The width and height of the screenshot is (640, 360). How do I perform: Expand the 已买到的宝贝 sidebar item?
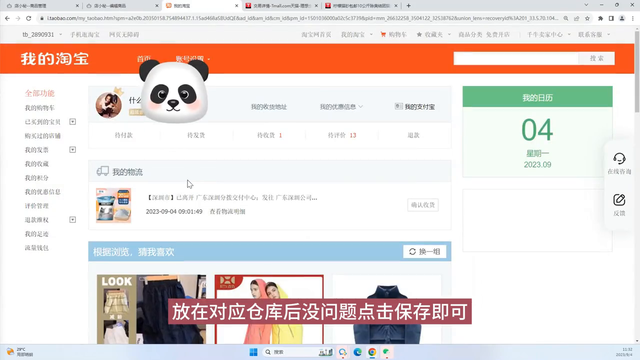(x=72, y=122)
